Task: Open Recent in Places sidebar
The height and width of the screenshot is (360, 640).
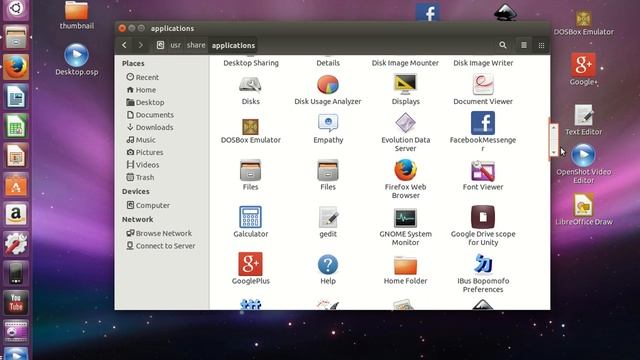Action: pyautogui.click(x=142, y=77)
